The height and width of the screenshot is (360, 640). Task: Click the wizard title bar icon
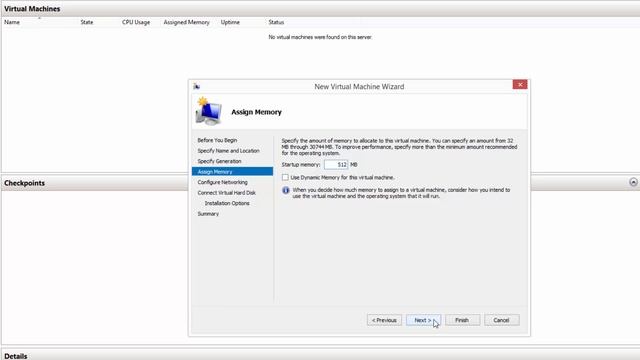coord(196,86)
